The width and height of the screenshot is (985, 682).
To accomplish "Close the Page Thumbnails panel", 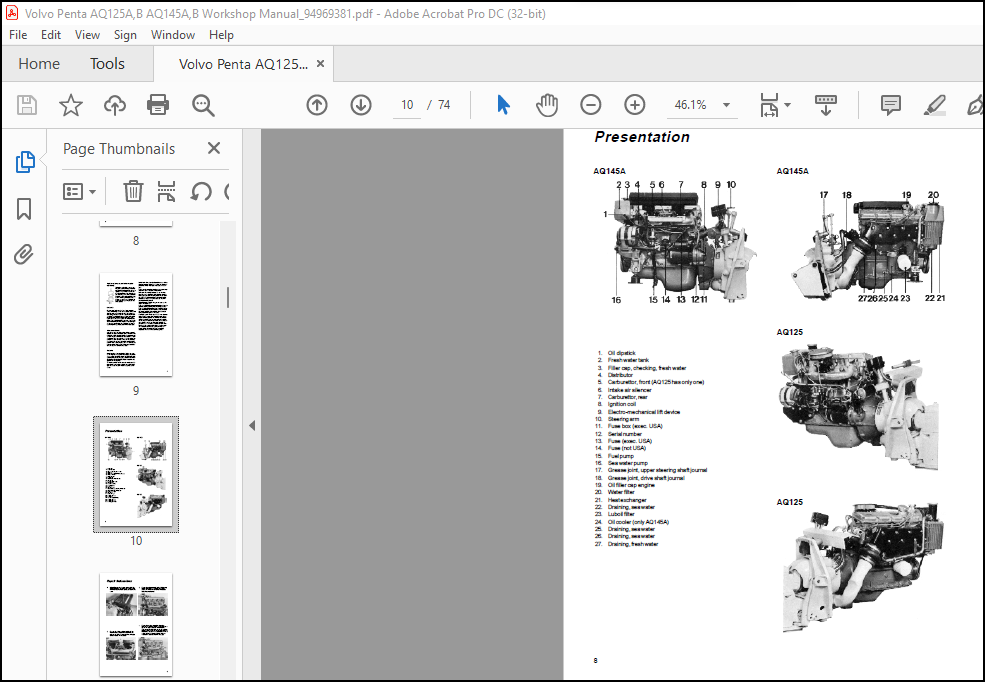I will 214,148.
